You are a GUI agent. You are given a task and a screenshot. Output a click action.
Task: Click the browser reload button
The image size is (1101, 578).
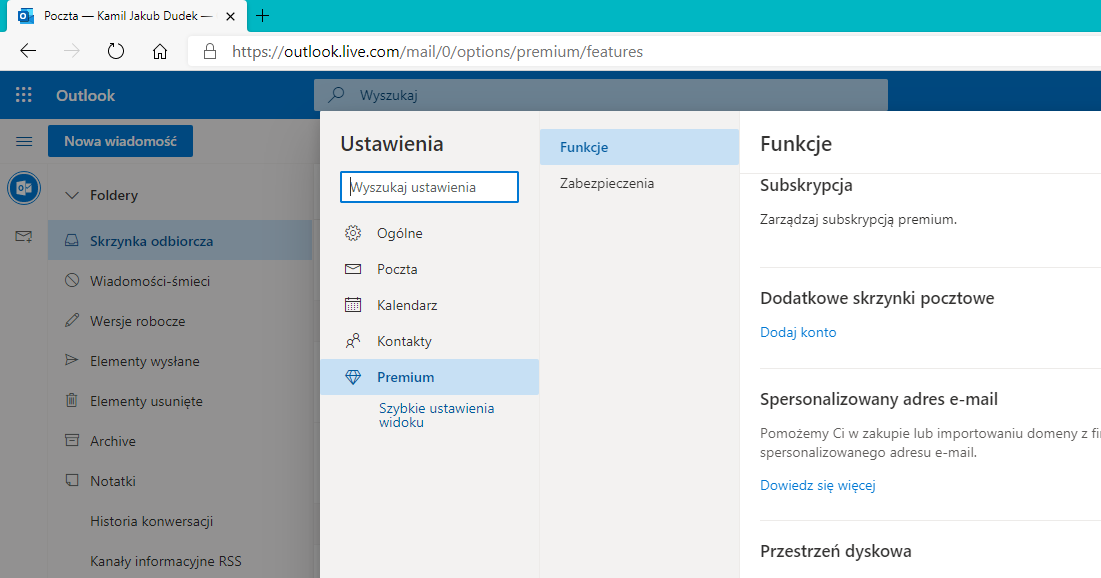tap(115, 51)
